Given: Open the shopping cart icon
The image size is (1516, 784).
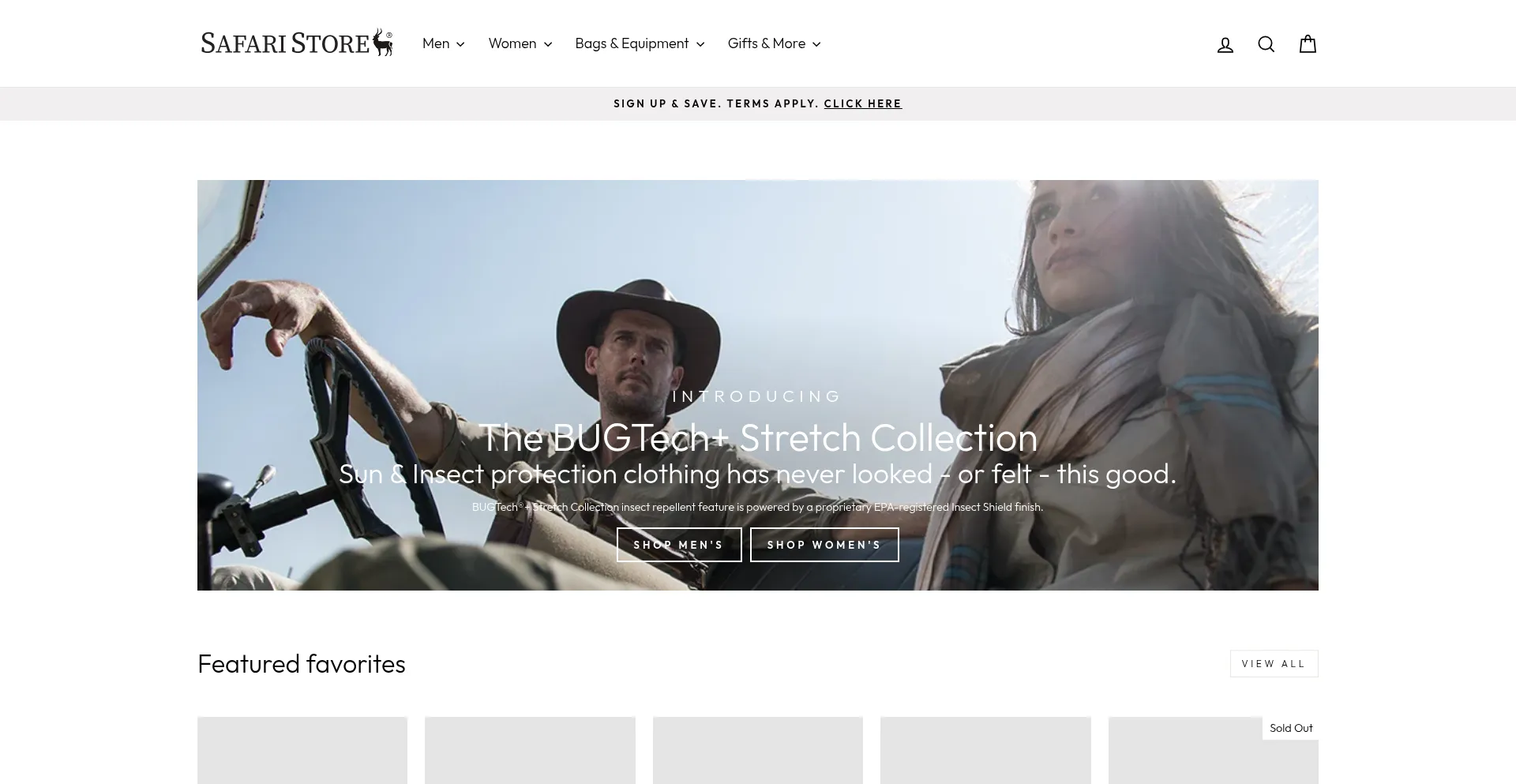Looking at the screenshot, I should [1308, 44].
